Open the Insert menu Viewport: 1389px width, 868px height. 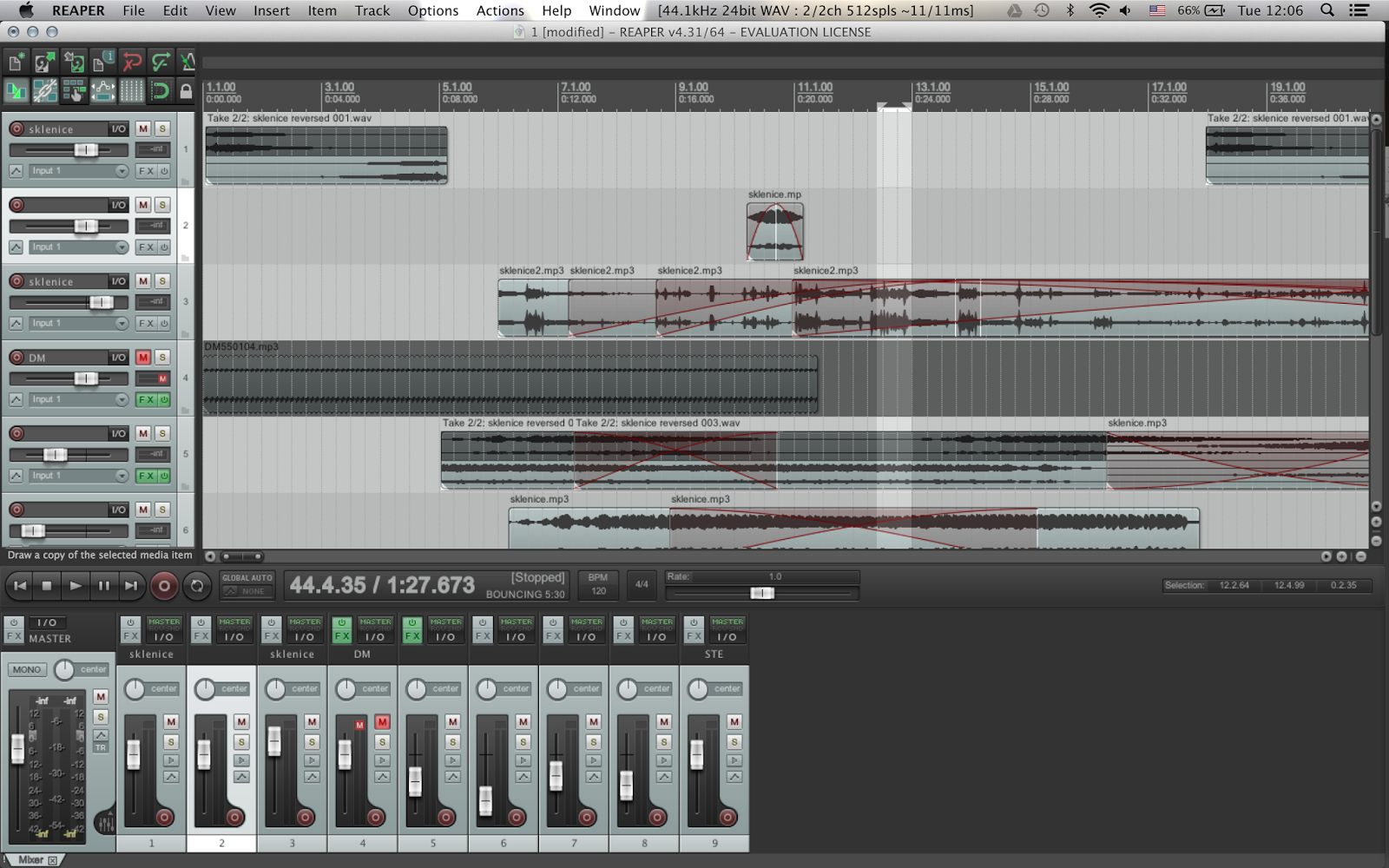click(272, 10)
